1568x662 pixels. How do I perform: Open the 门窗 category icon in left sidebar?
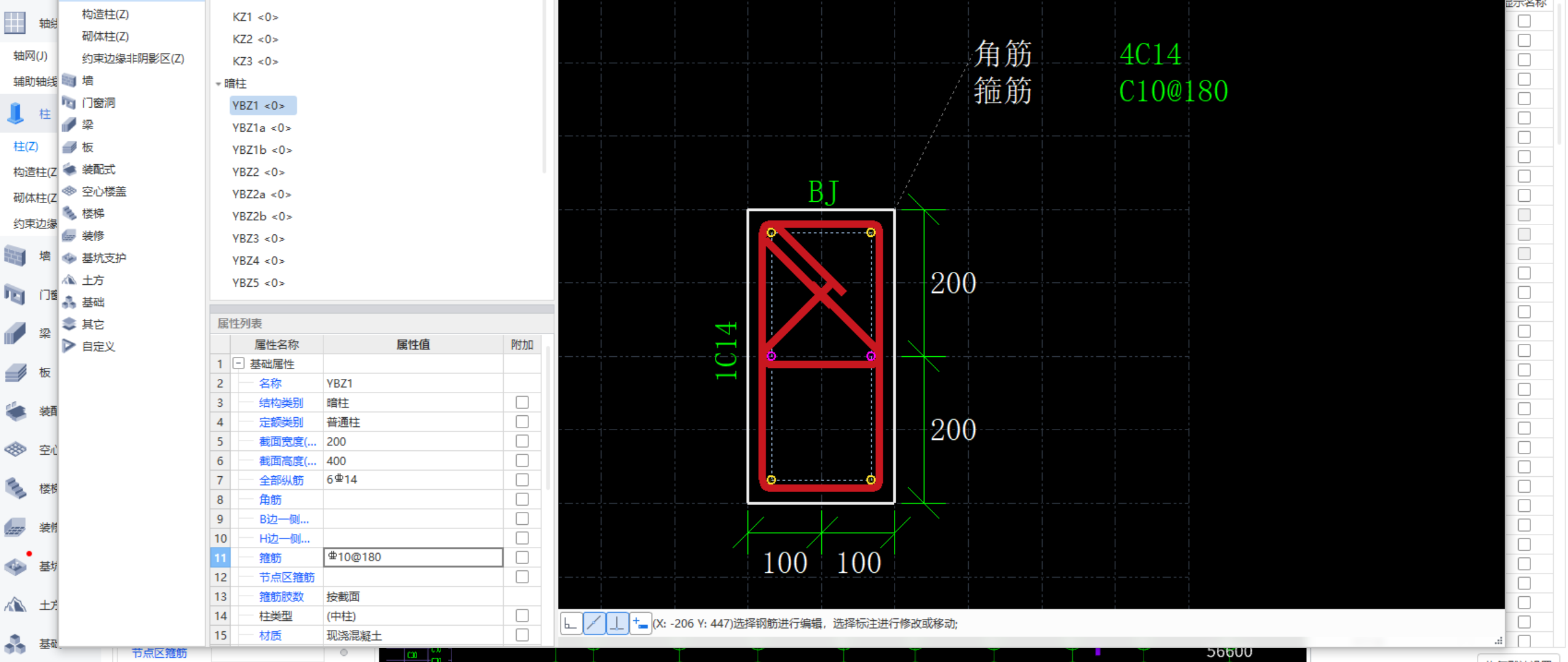(15, 295)
